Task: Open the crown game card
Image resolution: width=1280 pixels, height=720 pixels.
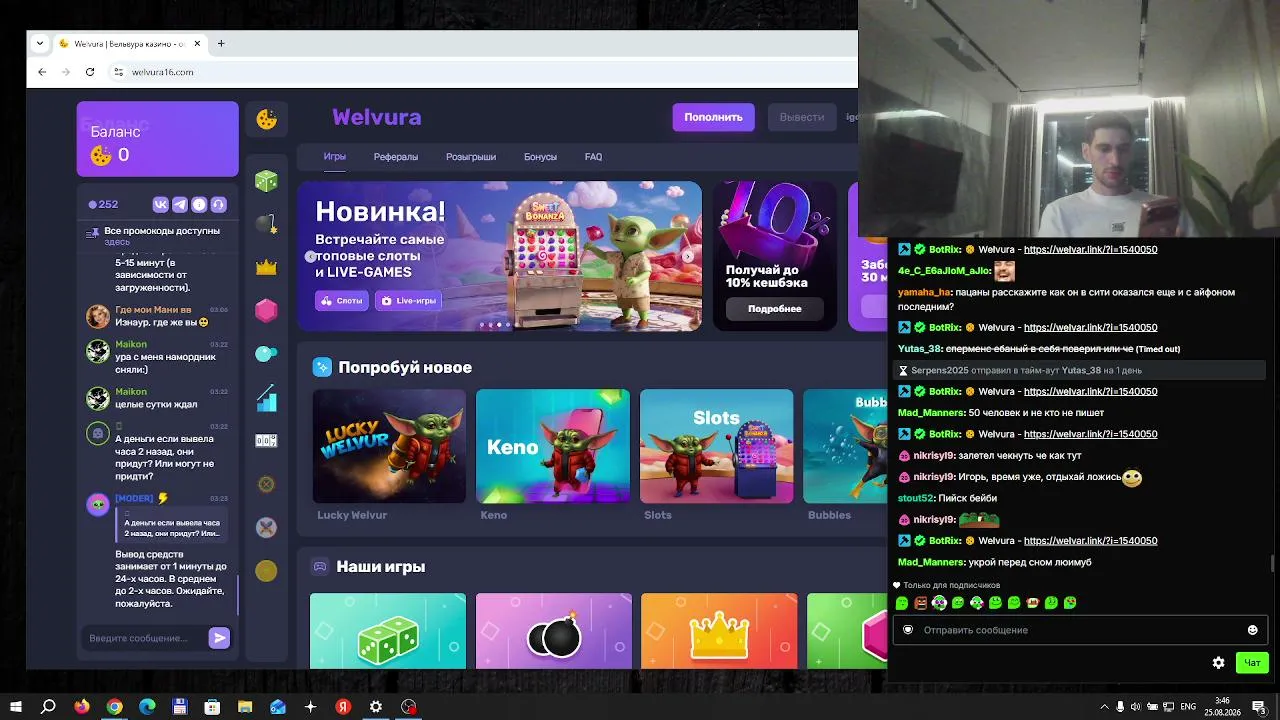Action: pyautogui.click(x=719, y=631)
